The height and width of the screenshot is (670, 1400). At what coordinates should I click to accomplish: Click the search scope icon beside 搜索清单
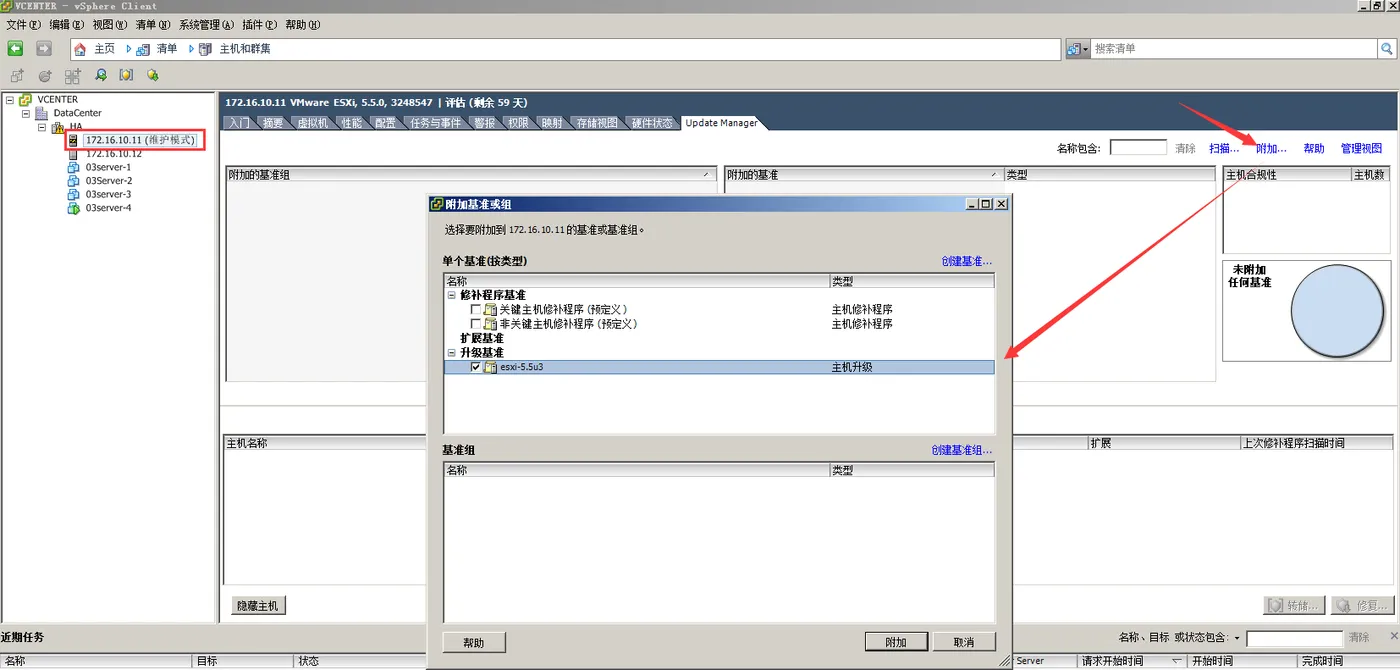click(x=1074, y=49)
